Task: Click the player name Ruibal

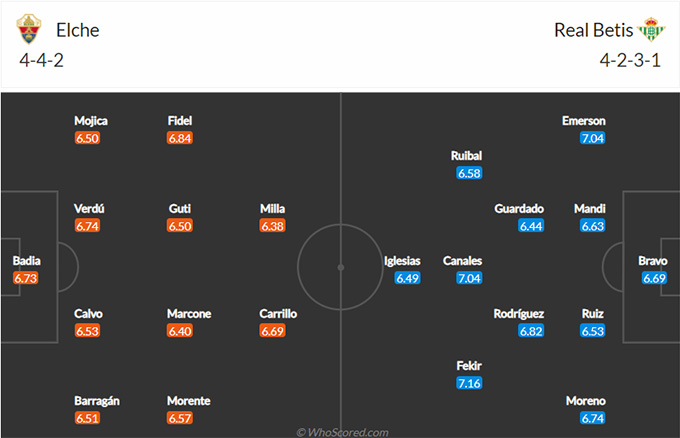Action: click(x=466, y=156)
